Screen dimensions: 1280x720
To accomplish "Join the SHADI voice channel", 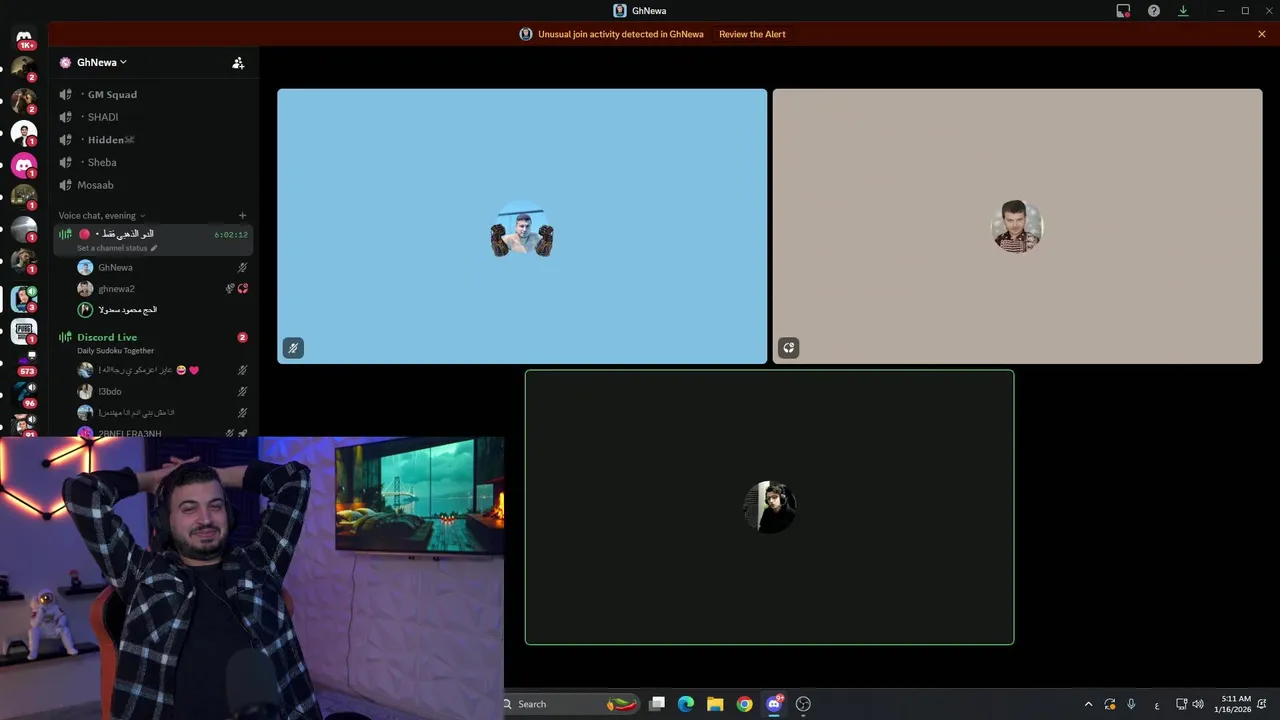I will point(155,117).
